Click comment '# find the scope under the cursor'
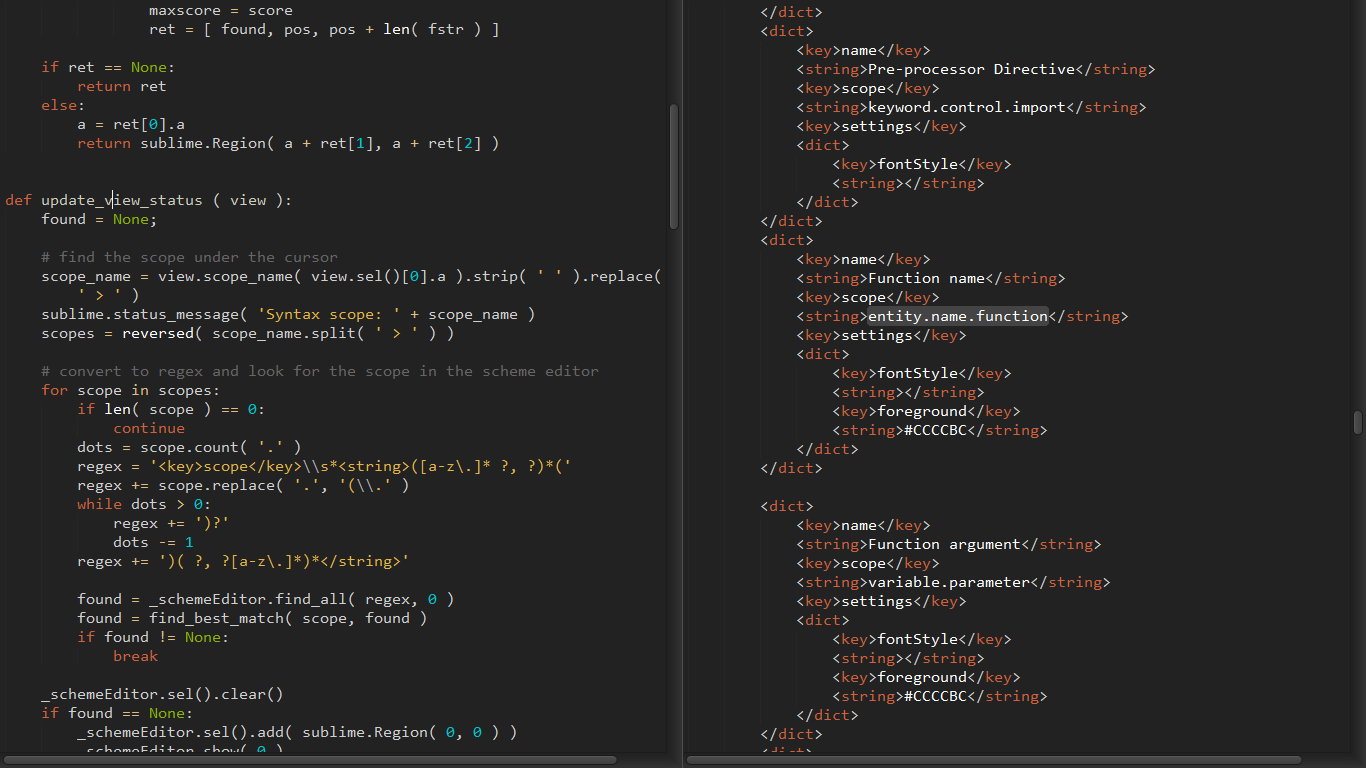1366x768 pixels. click(190, 258)
